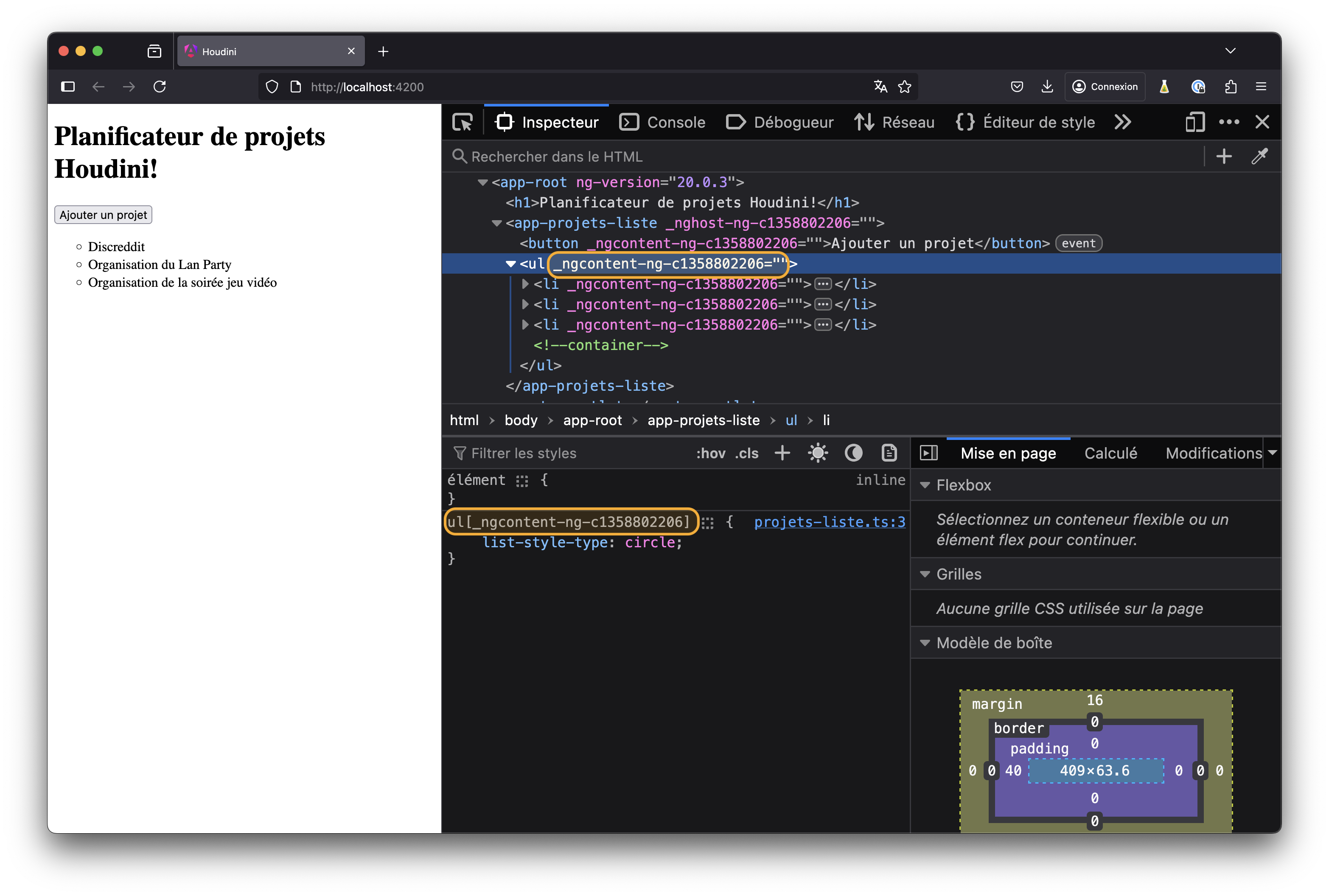
Task: Toggle .cls class panel
Action: click(x=747, y=453)
